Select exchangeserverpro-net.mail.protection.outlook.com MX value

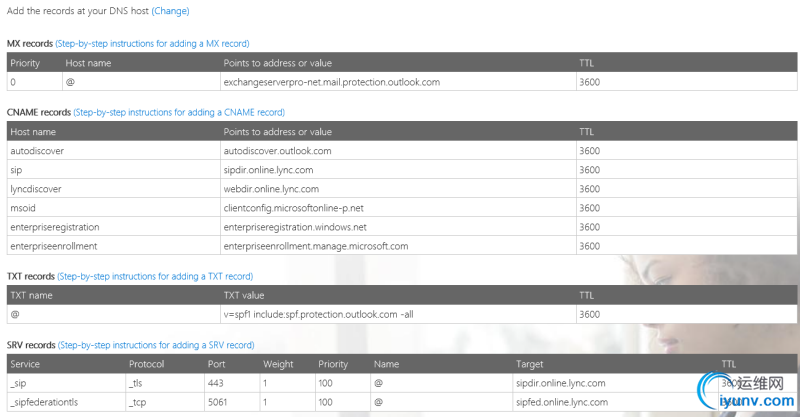point(332,82)
